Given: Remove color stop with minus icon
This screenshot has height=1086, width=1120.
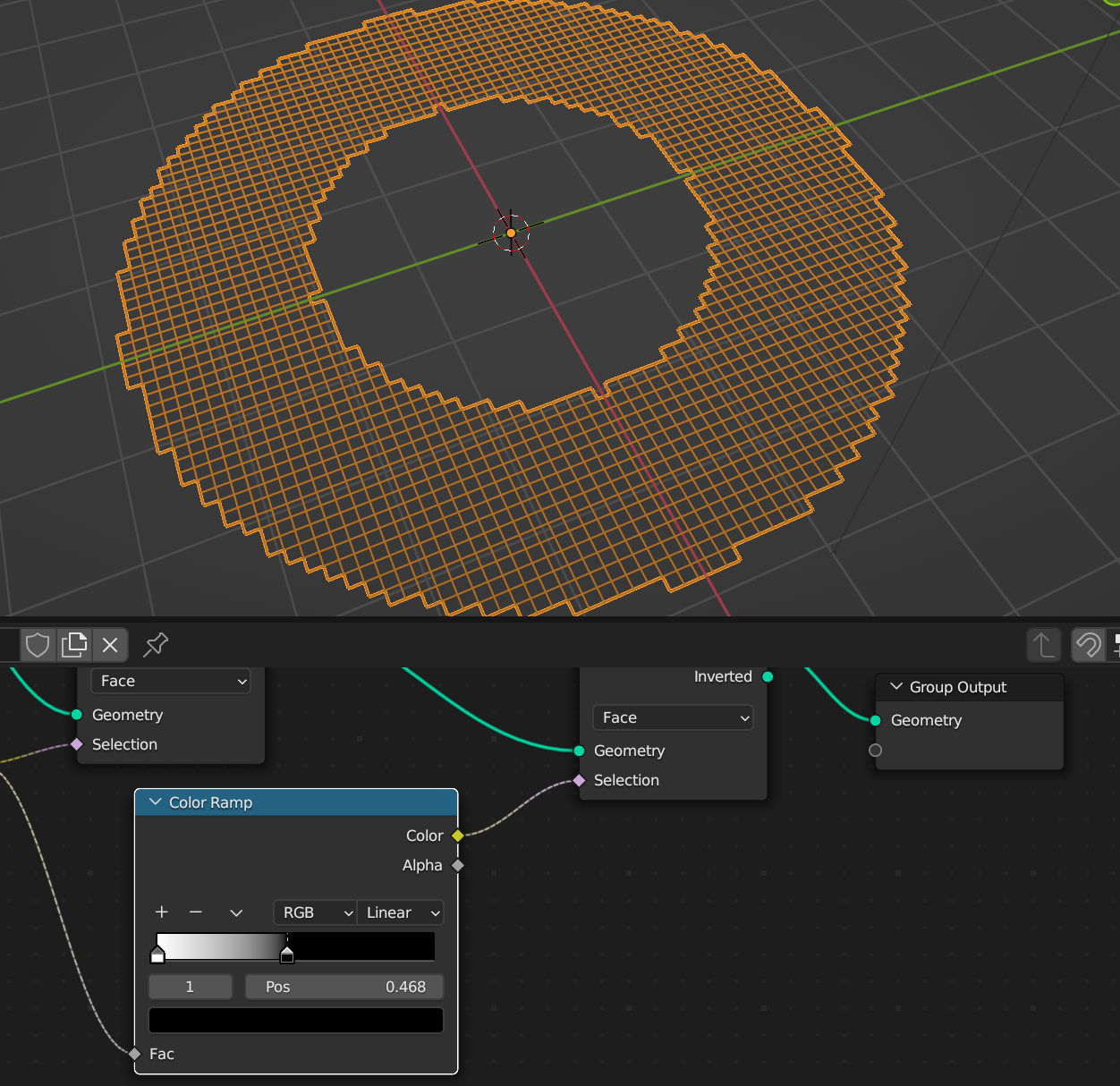Looking at the screenshot, I should [196, 912].
